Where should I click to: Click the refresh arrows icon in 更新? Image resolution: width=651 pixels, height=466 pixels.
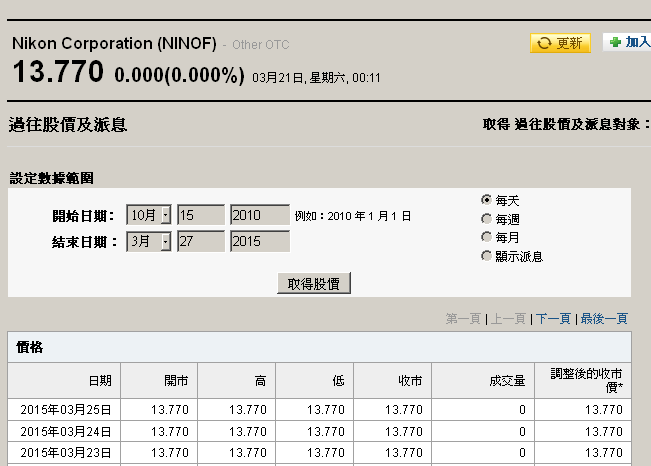click(544, 43)
